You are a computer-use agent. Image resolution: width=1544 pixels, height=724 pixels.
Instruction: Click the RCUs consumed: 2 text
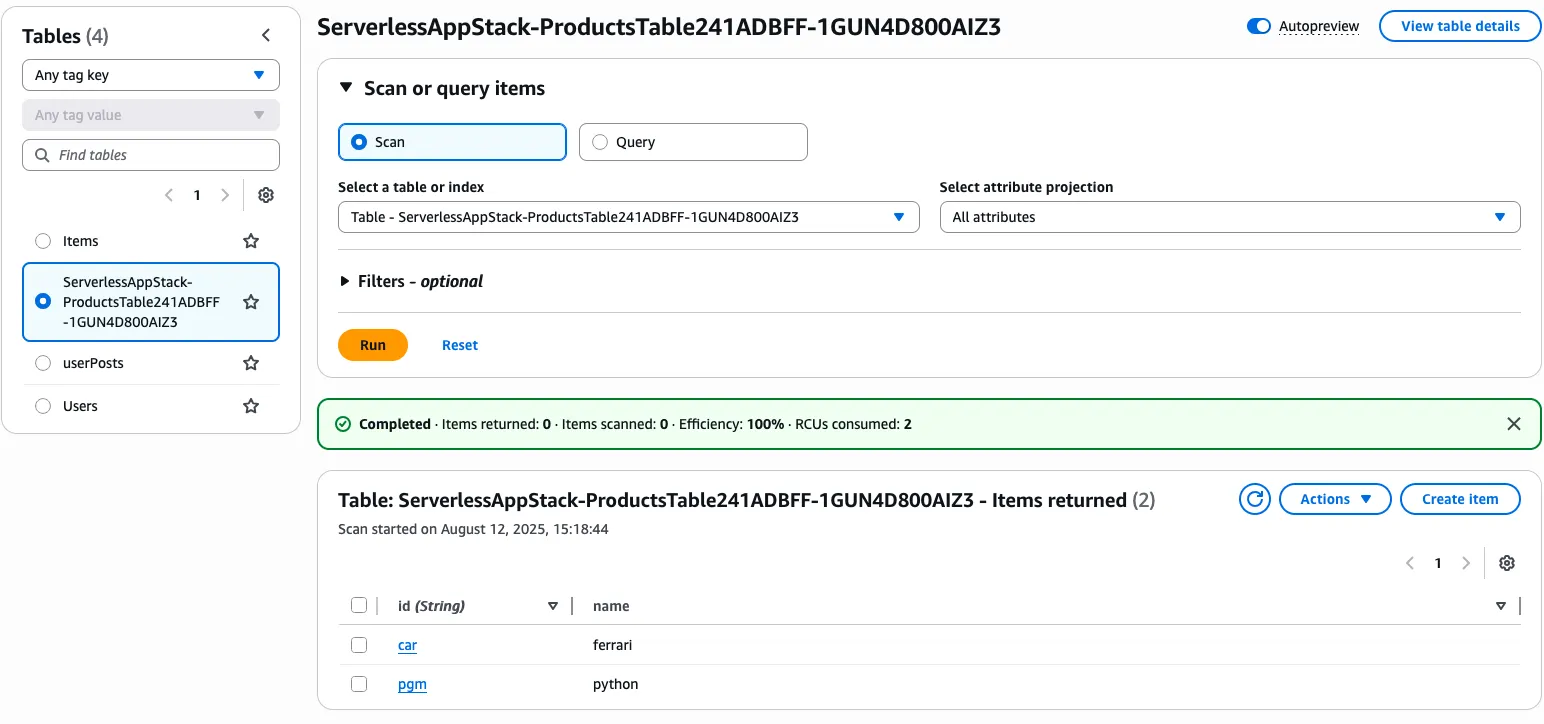[853, 424]
